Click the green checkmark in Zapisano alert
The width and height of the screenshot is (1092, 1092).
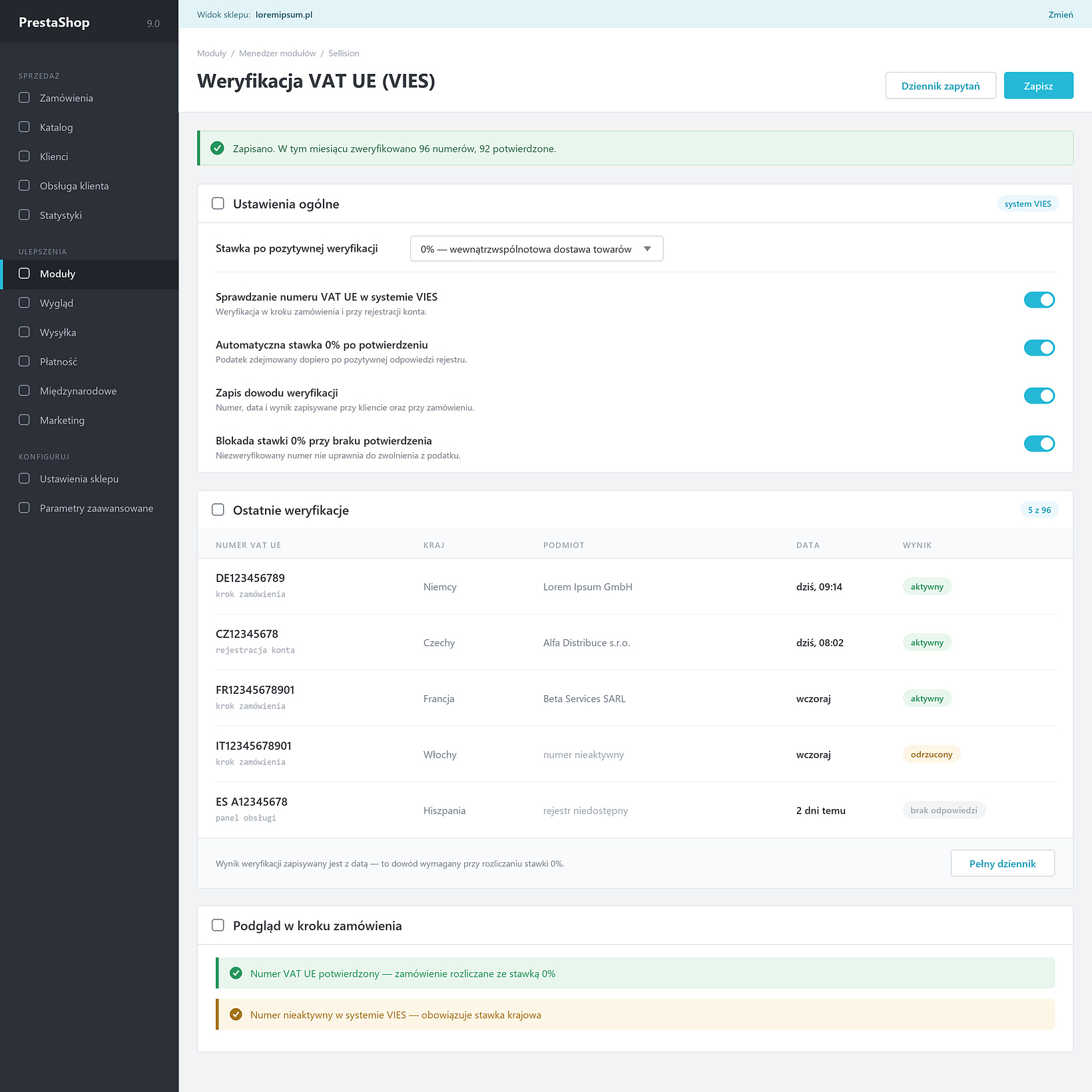pos(217,148)
